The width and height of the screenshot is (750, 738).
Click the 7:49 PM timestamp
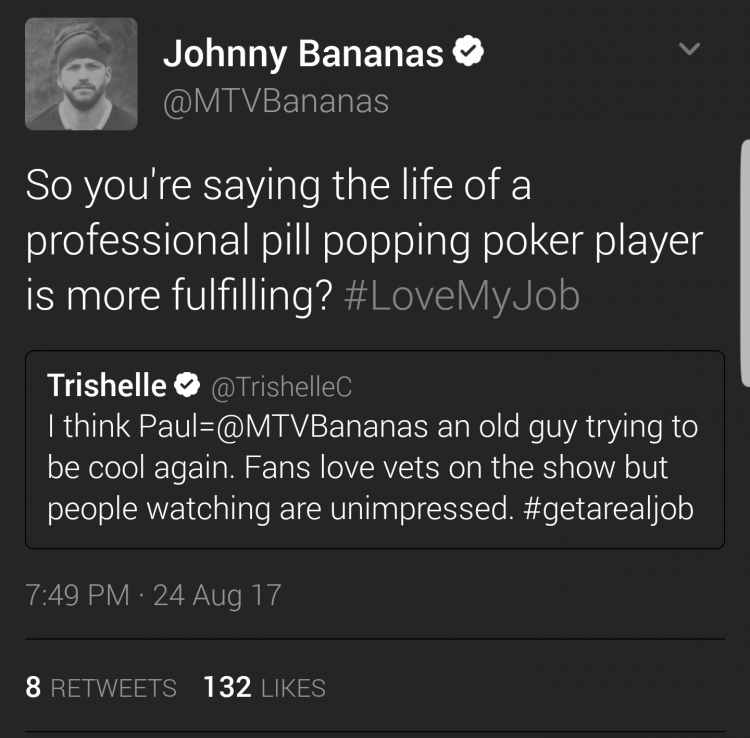tap(77, 595)
